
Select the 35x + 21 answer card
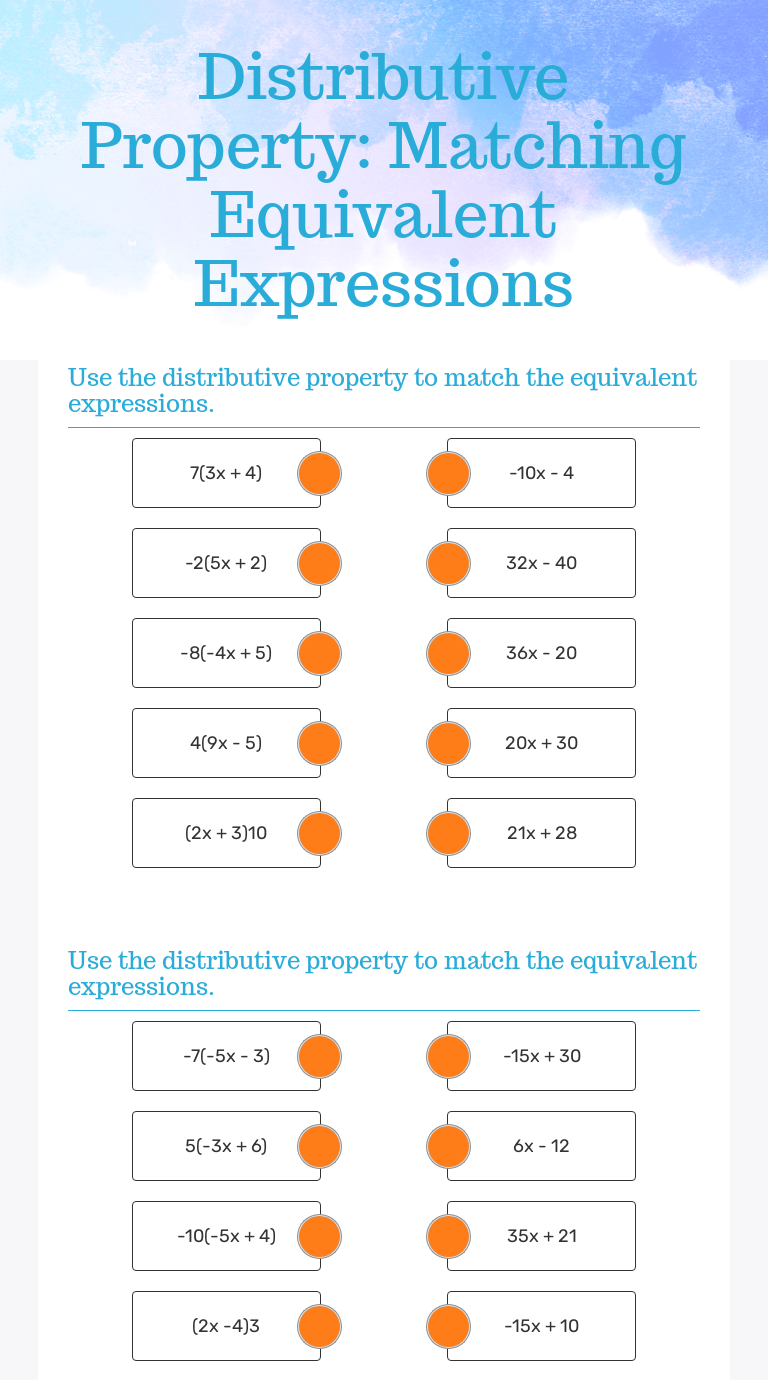coord(541,1236)
